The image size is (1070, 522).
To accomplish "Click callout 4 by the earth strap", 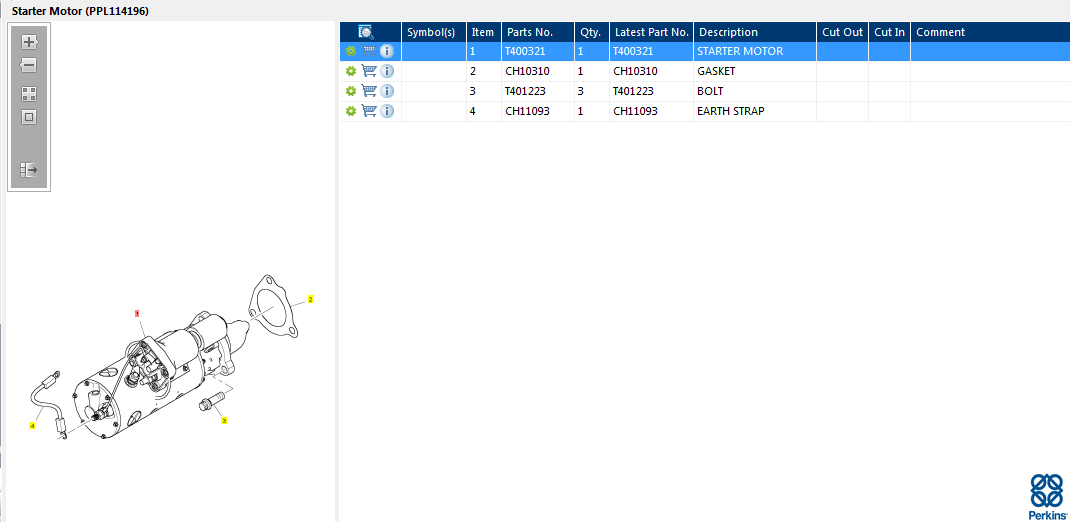I will tap(32, 426).
